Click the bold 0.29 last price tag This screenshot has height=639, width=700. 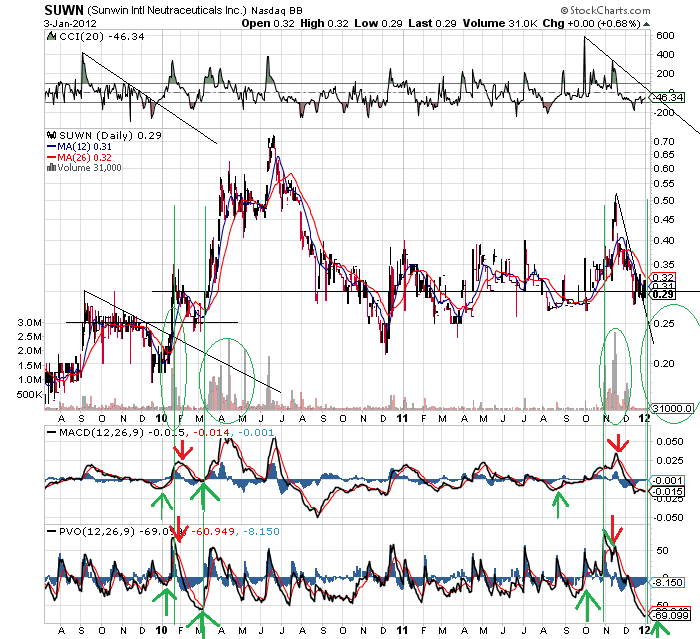[663, 295]
